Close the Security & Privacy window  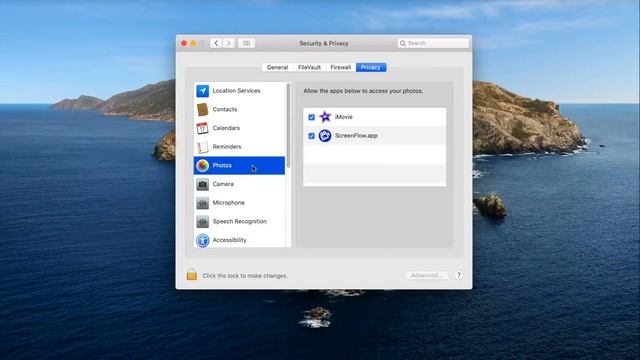(184, 43)
